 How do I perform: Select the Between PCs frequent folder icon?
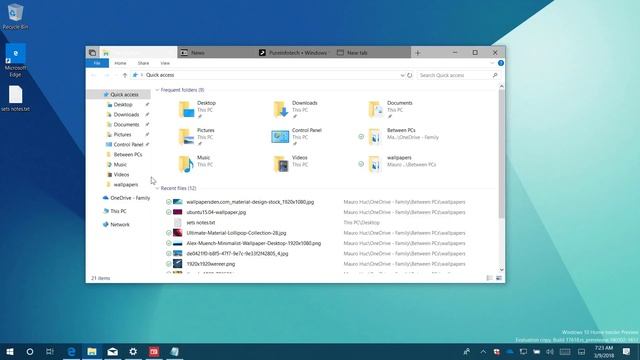tap(375, 137)
